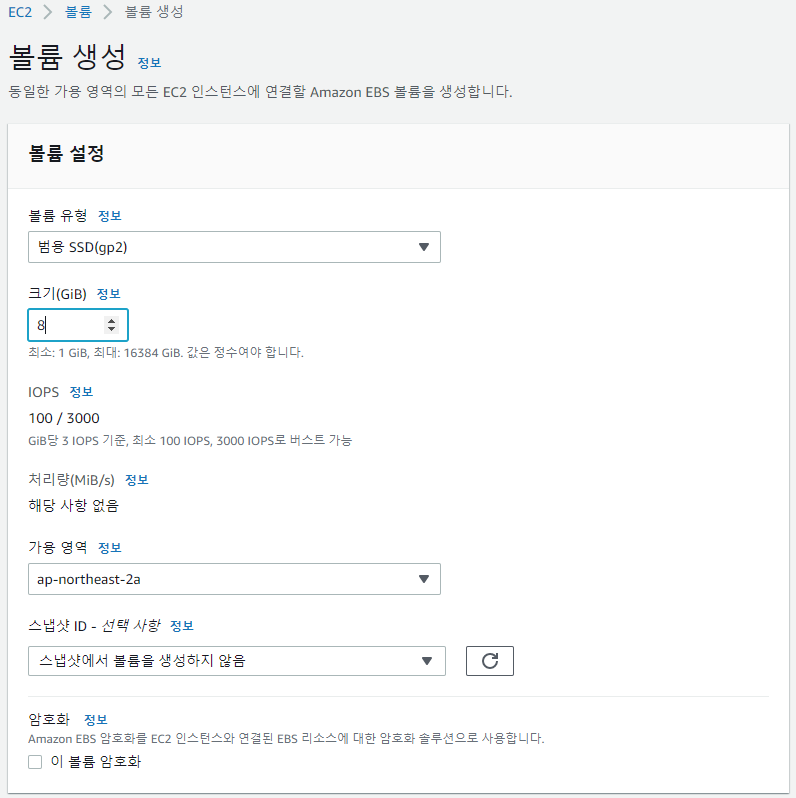Go to EC2 in the breadcrumb
This screenshot has width=796, height=798.
click(20, 12)
